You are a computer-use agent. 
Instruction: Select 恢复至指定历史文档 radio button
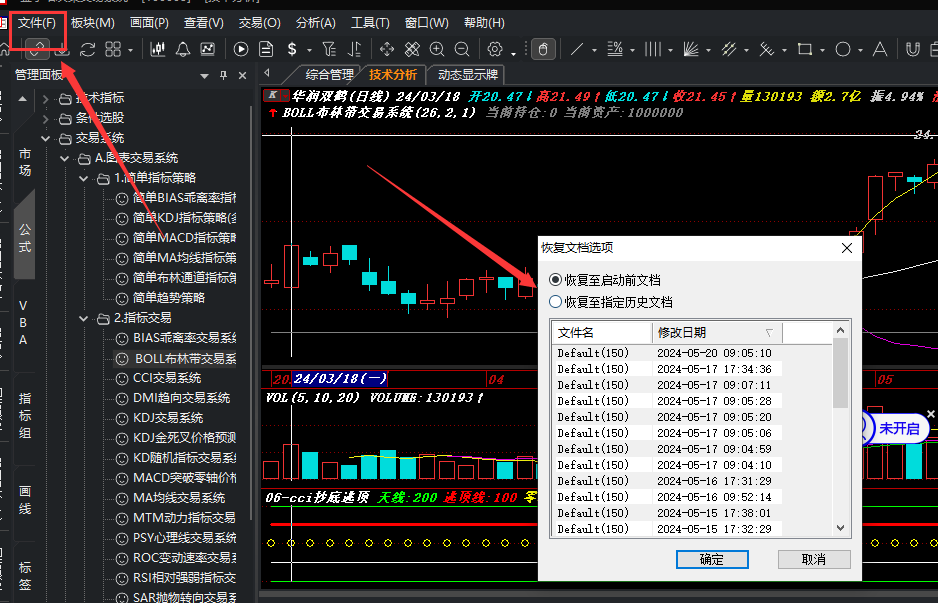[x=556, y=302]
